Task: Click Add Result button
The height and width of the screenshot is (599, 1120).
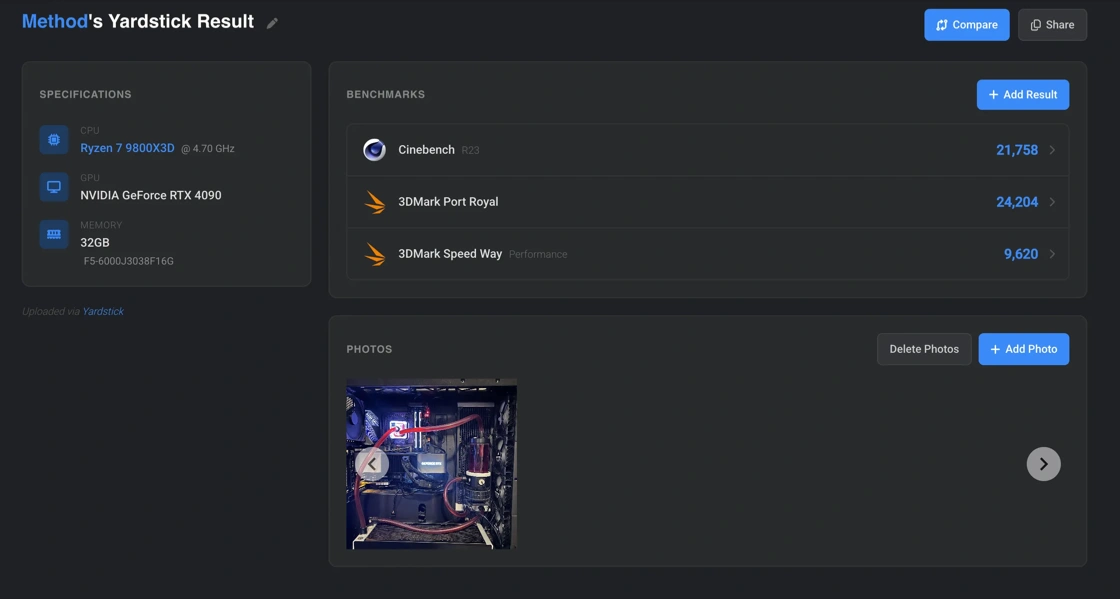Action: coord(1022,95)
